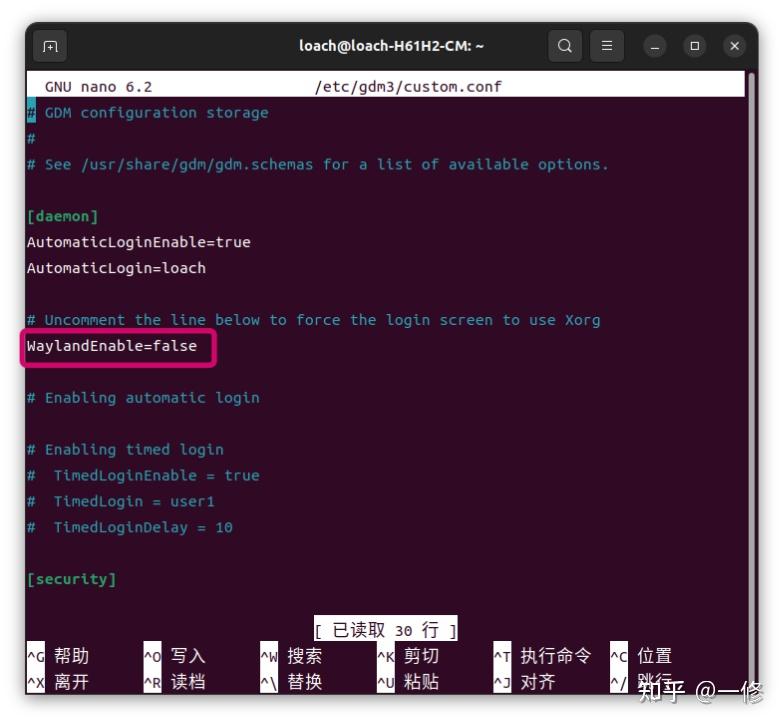Open the terminal hamburger menu

[606, 46]
